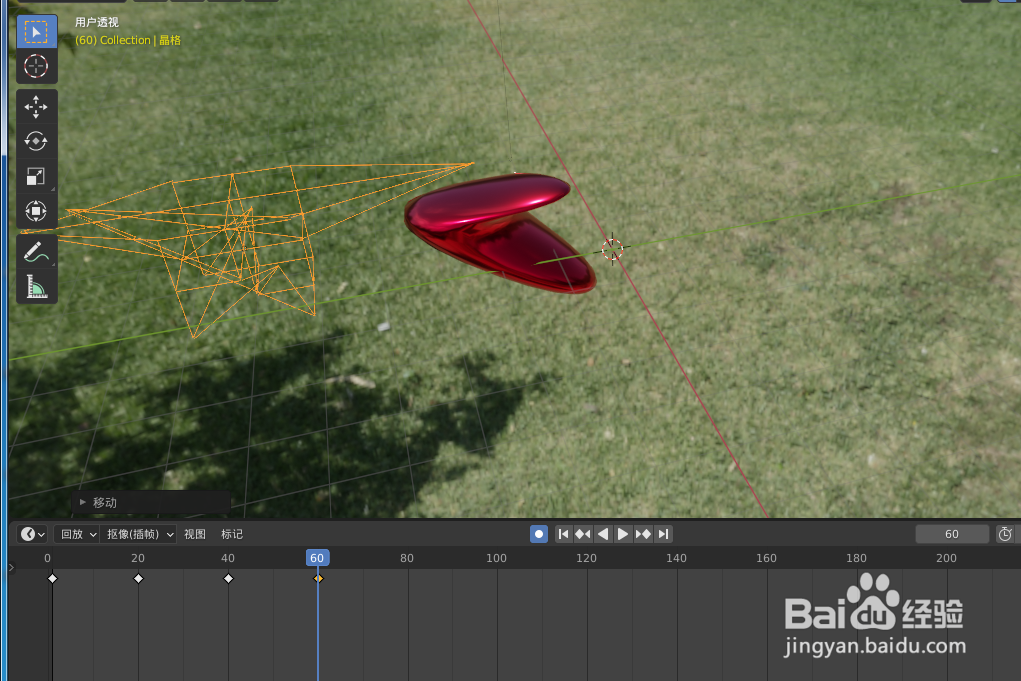Switch to the 3D Cursor tool

coord(37,67)
